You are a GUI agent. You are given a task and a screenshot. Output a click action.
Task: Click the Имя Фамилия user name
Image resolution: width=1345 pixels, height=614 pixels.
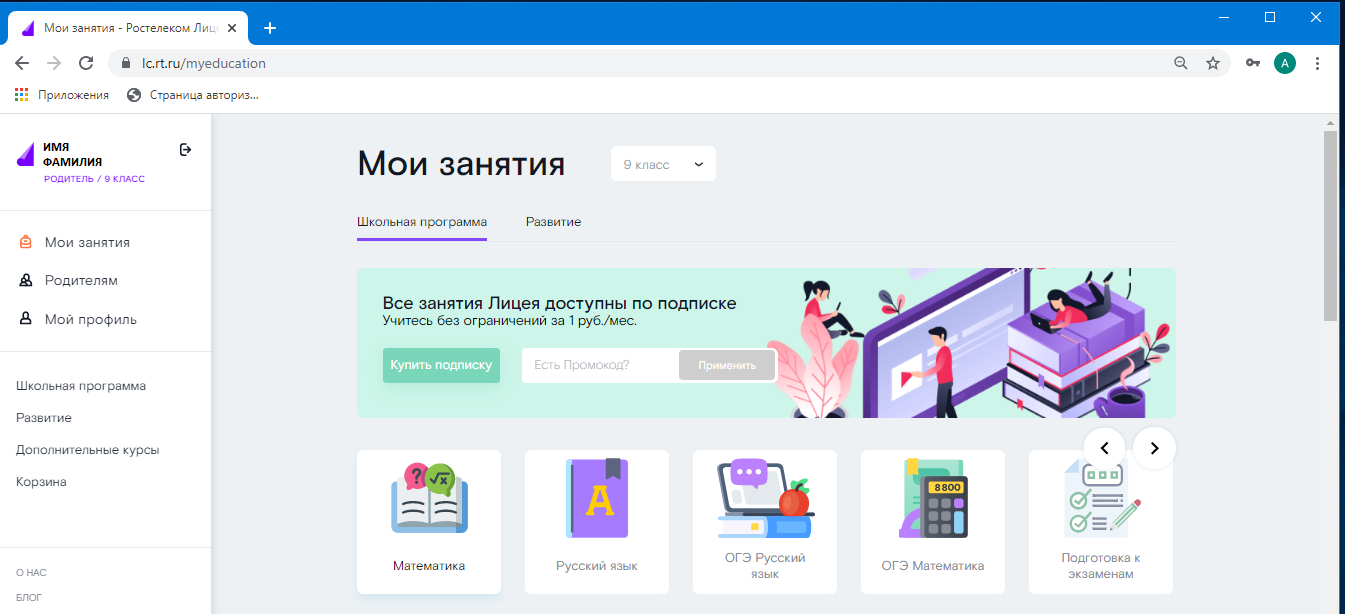coord(72,154)
